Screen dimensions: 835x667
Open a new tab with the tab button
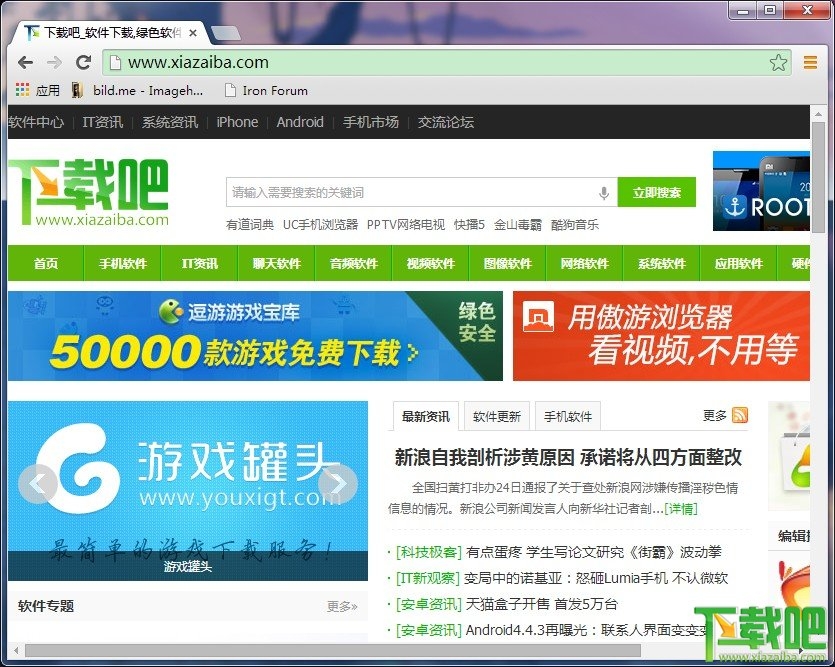(226, 34)
